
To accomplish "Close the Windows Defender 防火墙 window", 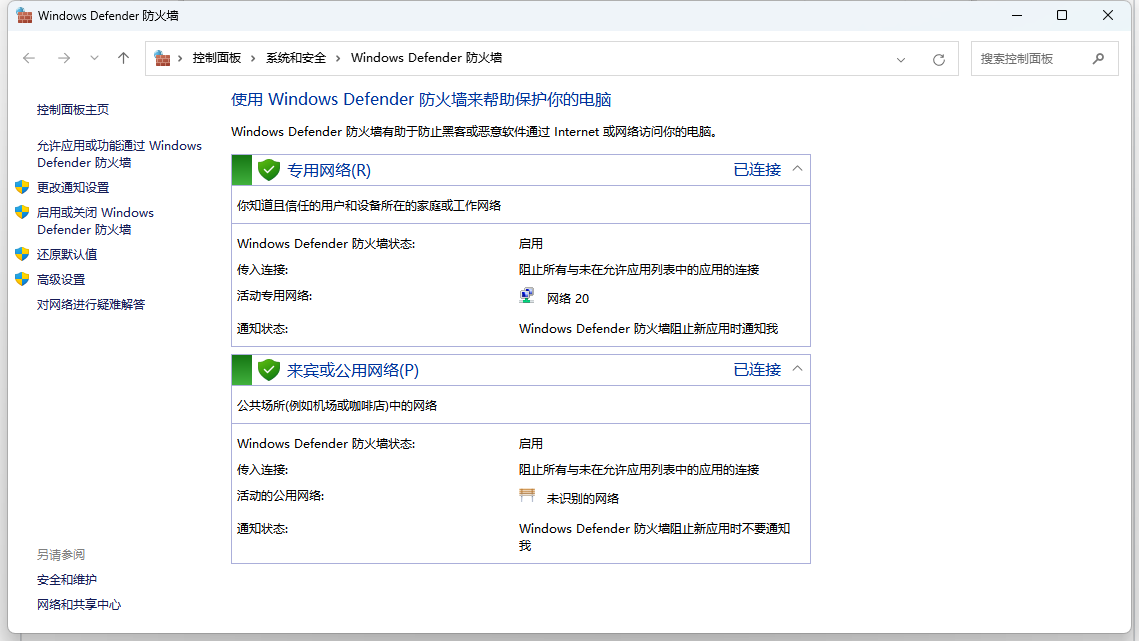I will coord(1108,15).
